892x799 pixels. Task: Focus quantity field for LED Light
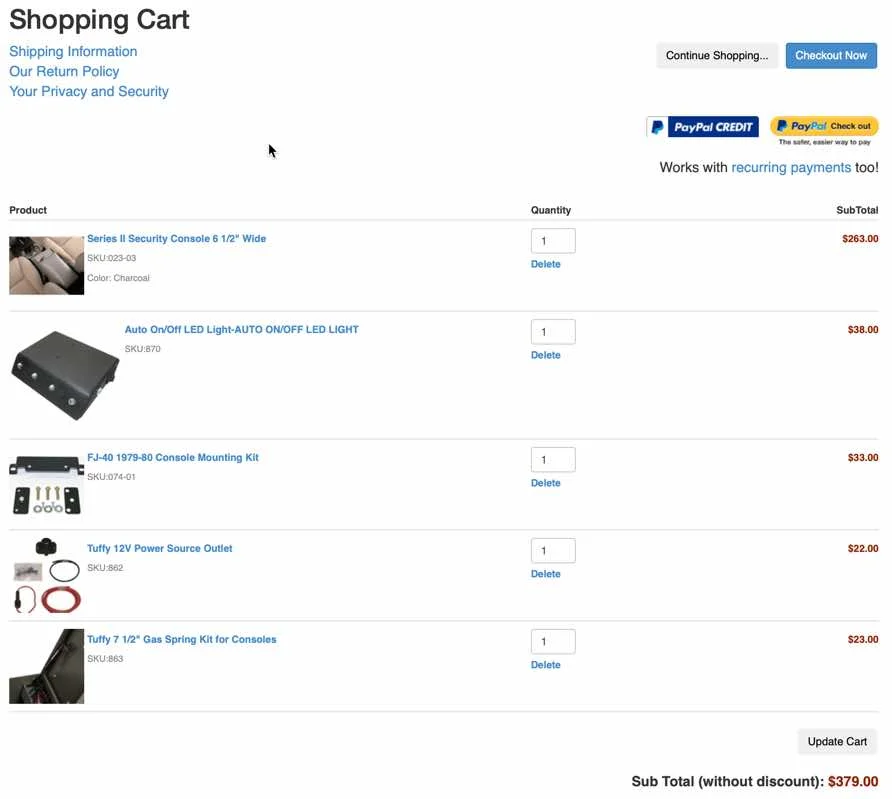coord(553,332)
